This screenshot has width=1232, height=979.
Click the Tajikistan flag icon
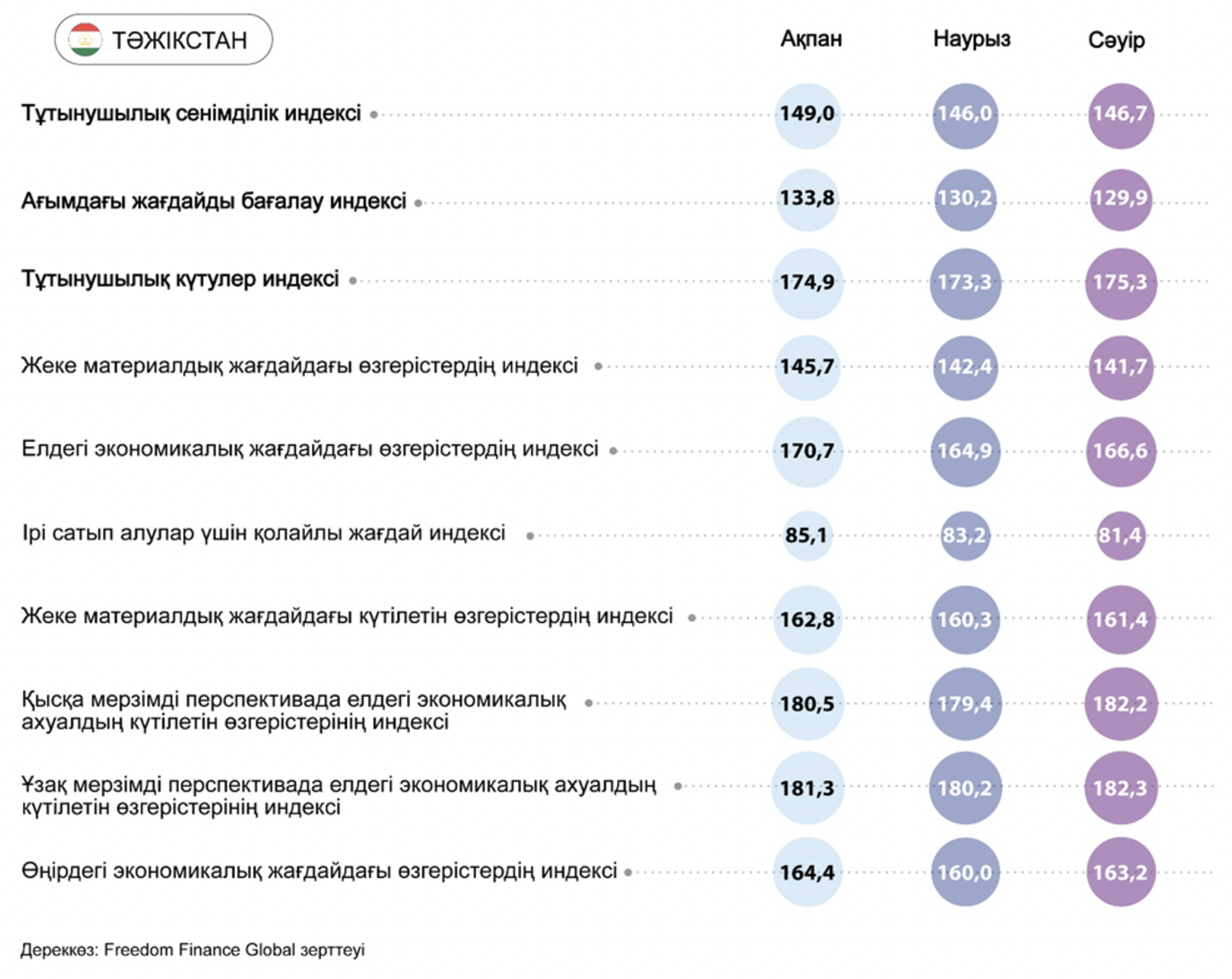tap(85, 40)
